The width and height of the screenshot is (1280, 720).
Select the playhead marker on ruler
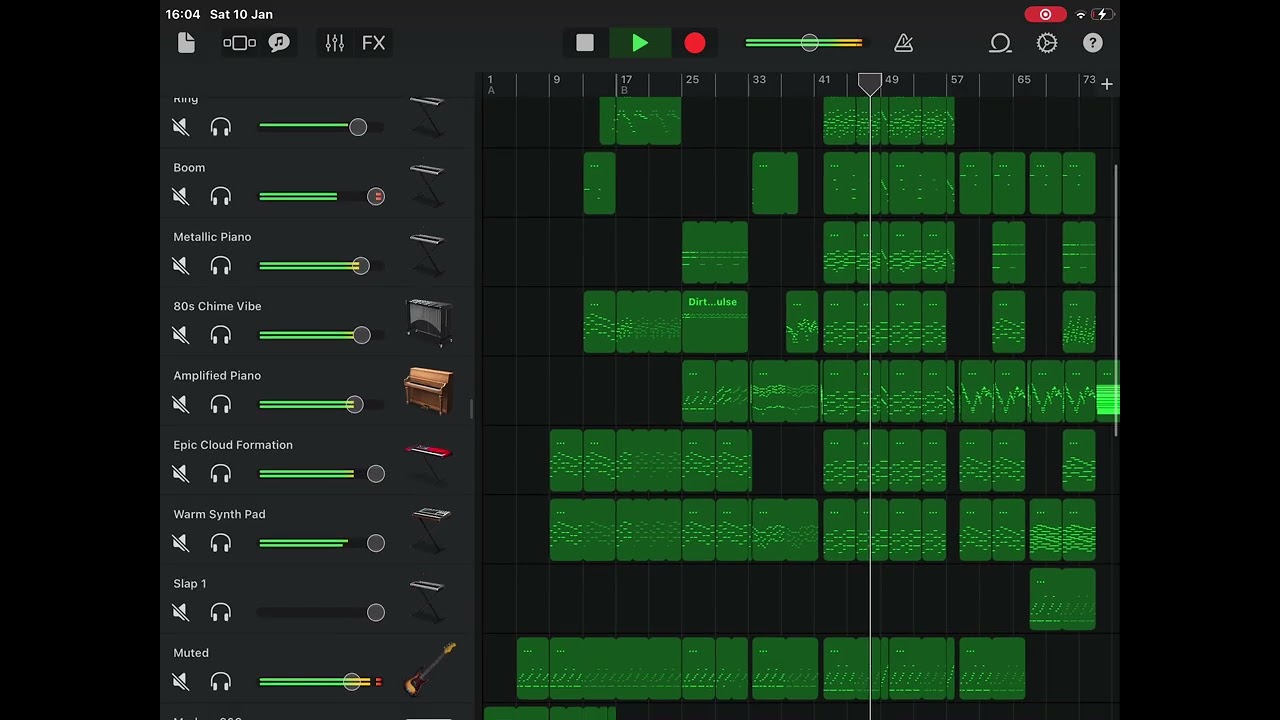[x=870, y=84]
